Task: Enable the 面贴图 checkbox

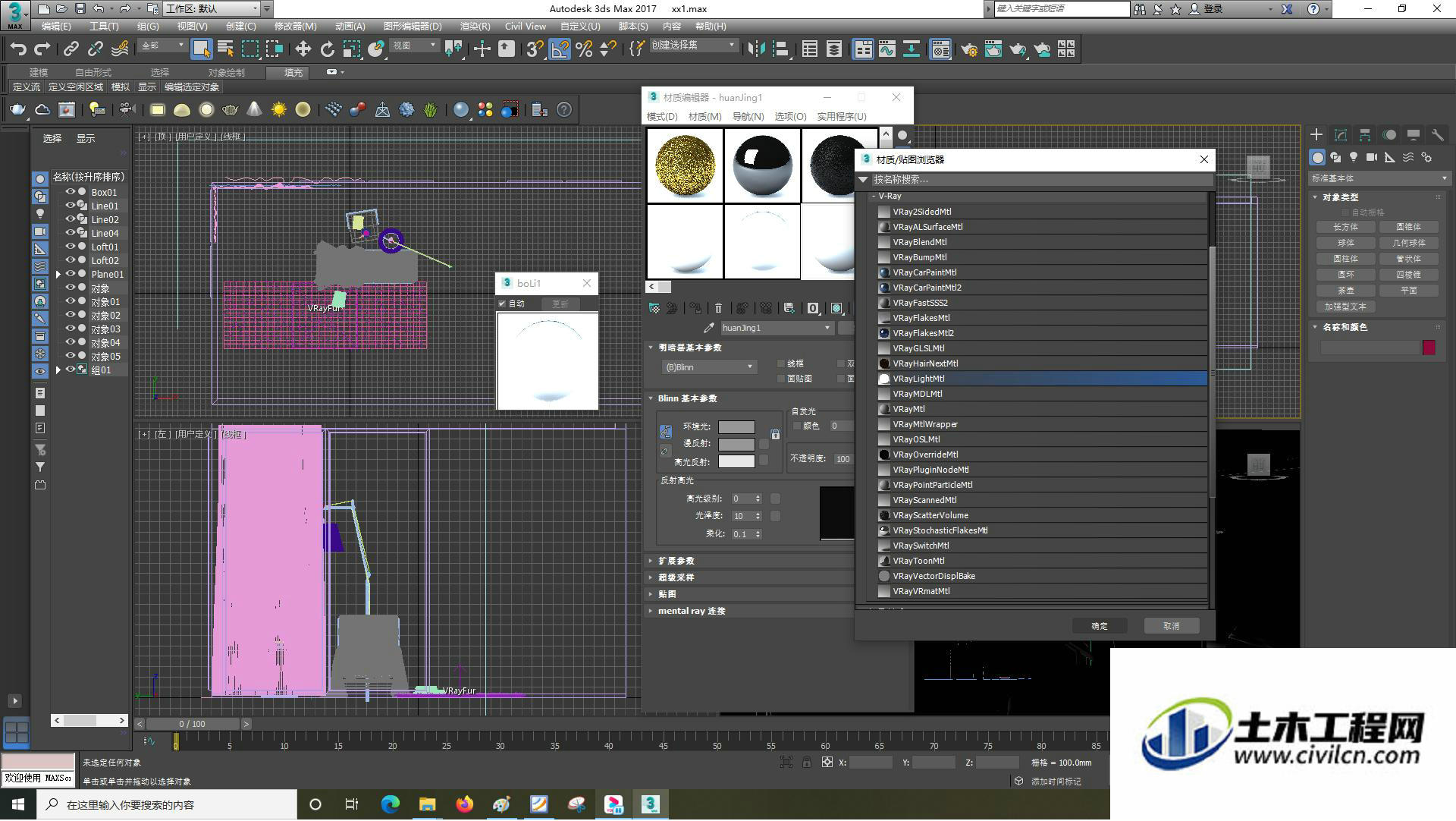Action: click(780, 378)
